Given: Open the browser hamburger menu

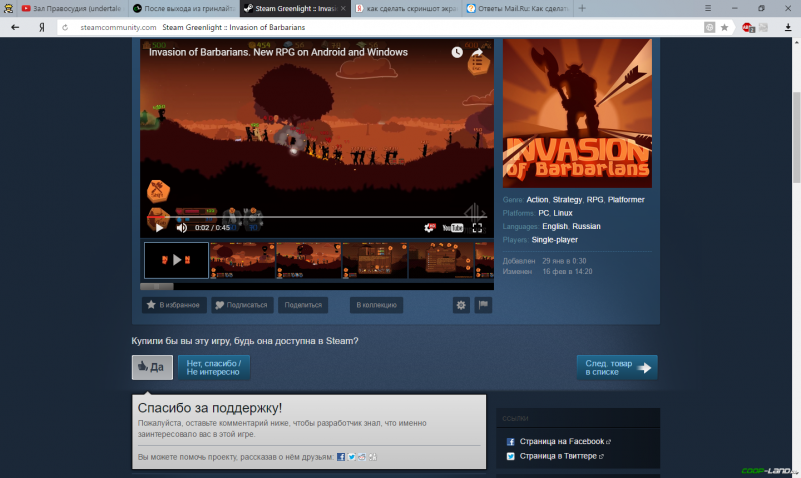Looking at the screenshot, I should [708, 8].
